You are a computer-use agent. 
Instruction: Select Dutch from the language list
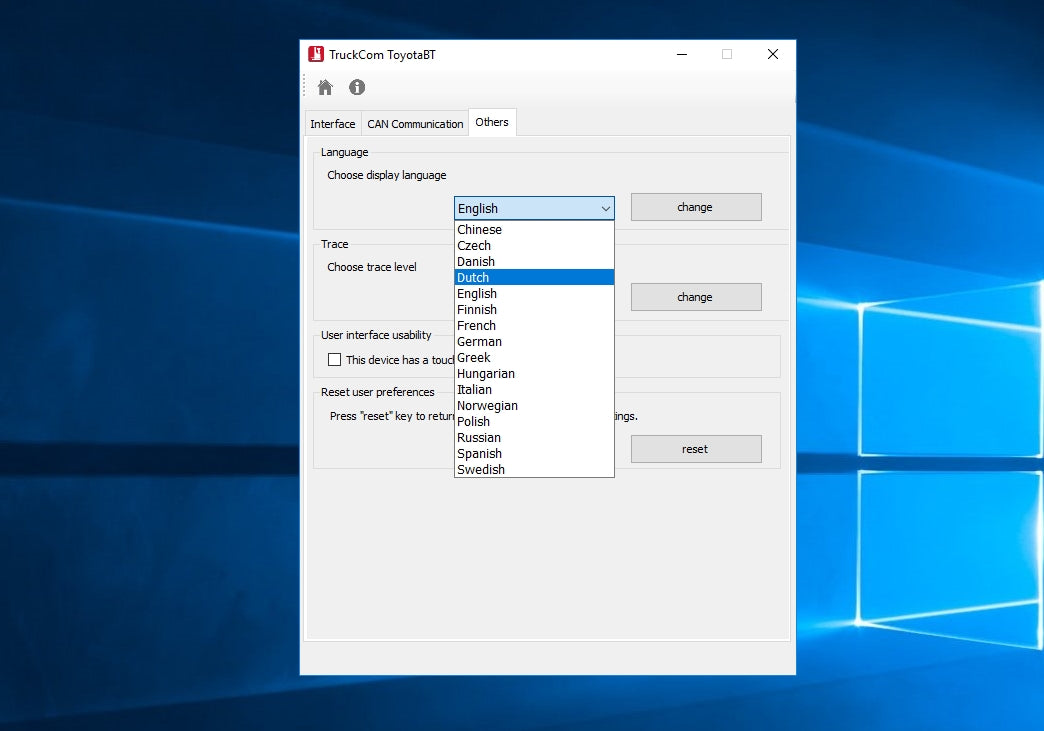pyautogui.click(x=534, y=278)
